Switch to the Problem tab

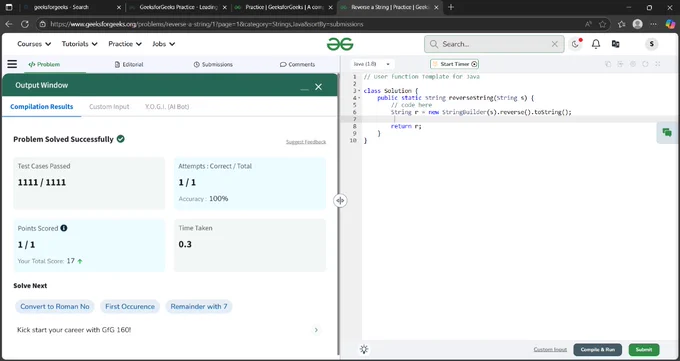44,64
